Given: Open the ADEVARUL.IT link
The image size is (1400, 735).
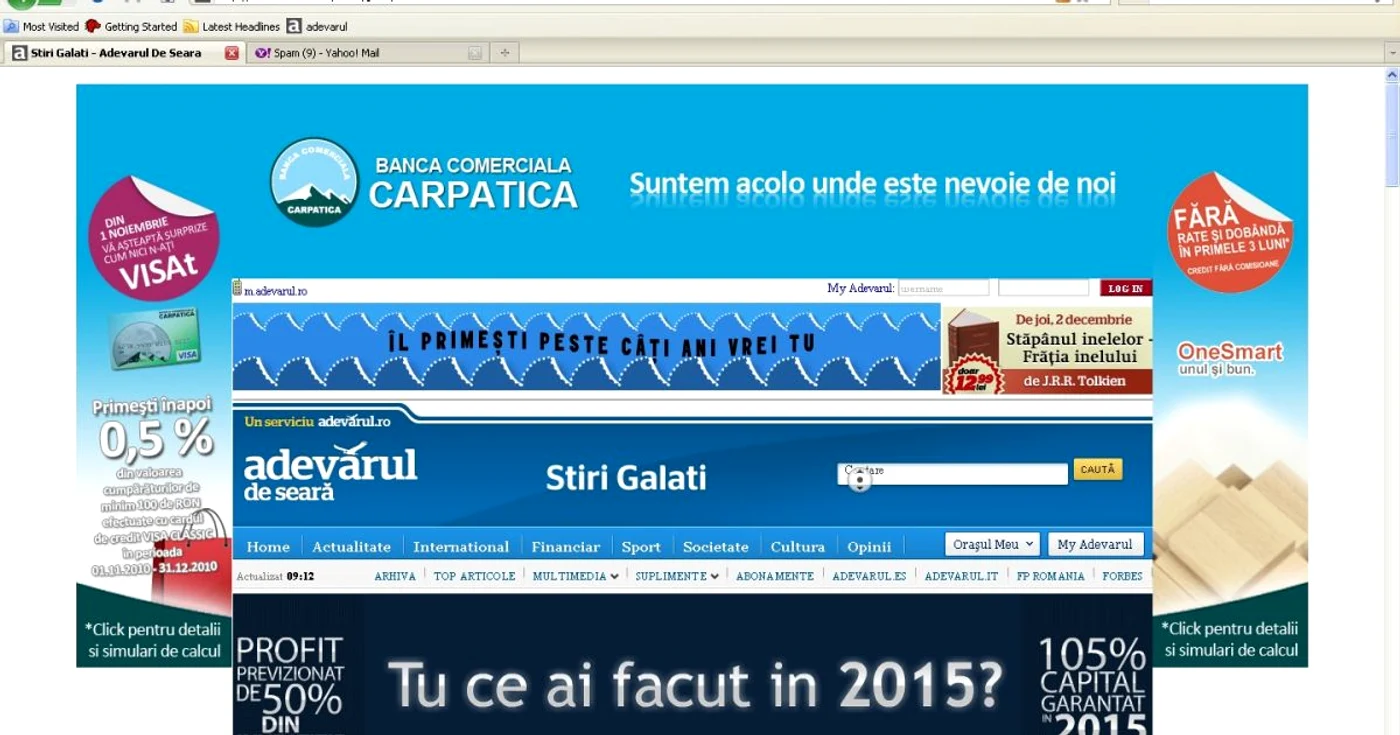Looking at the screenshot, I should pos(961,576).
